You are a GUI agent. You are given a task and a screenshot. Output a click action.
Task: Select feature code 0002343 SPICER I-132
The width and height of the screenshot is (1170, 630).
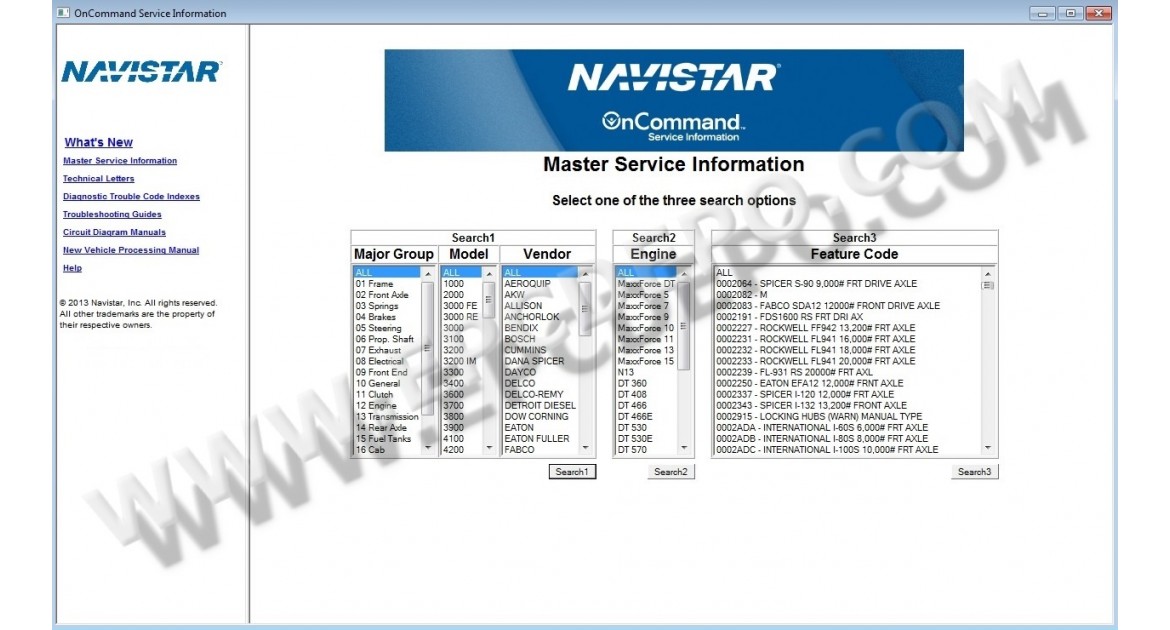(848, 405)
